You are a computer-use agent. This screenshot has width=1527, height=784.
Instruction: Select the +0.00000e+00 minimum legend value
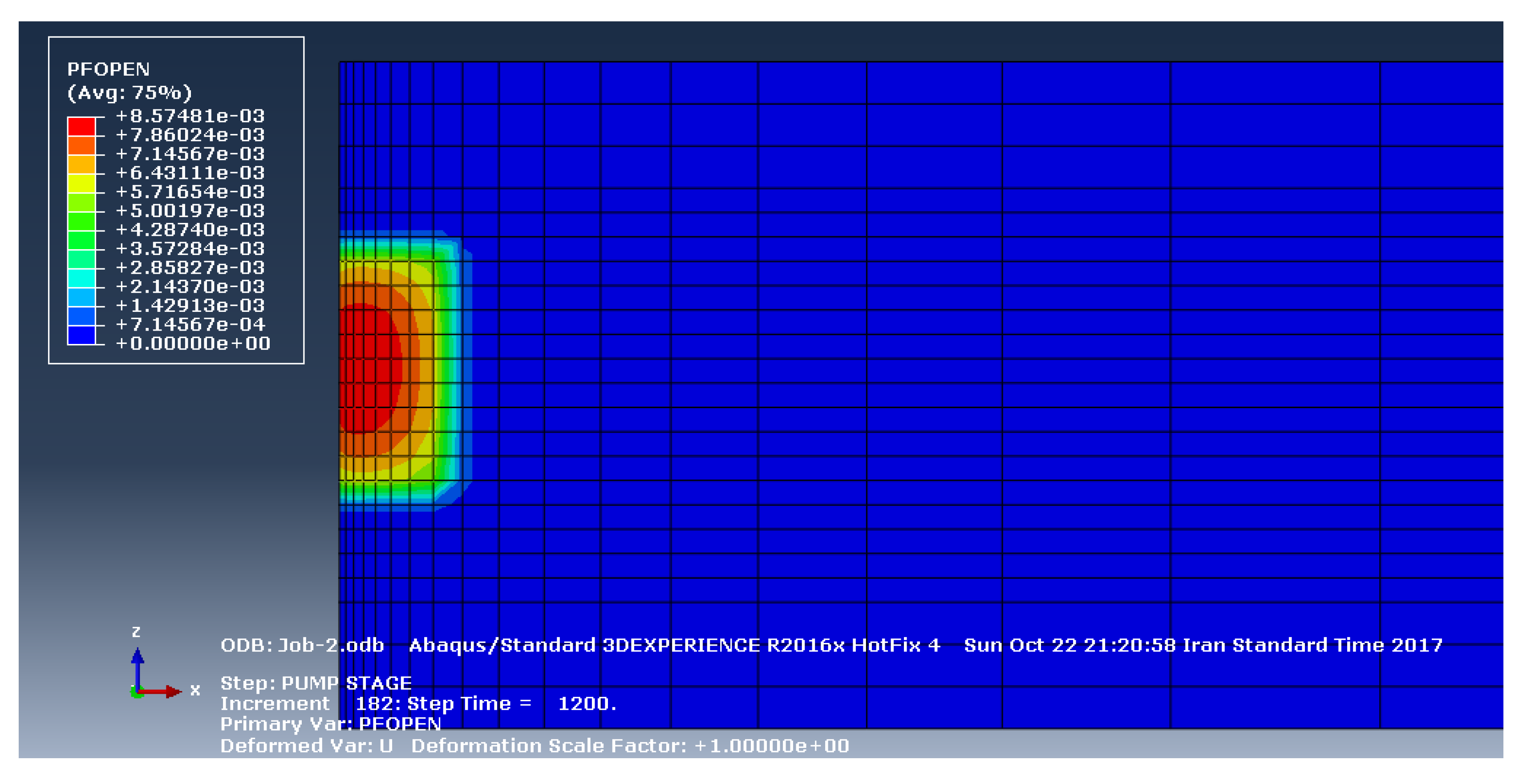(x=193, y=344)
